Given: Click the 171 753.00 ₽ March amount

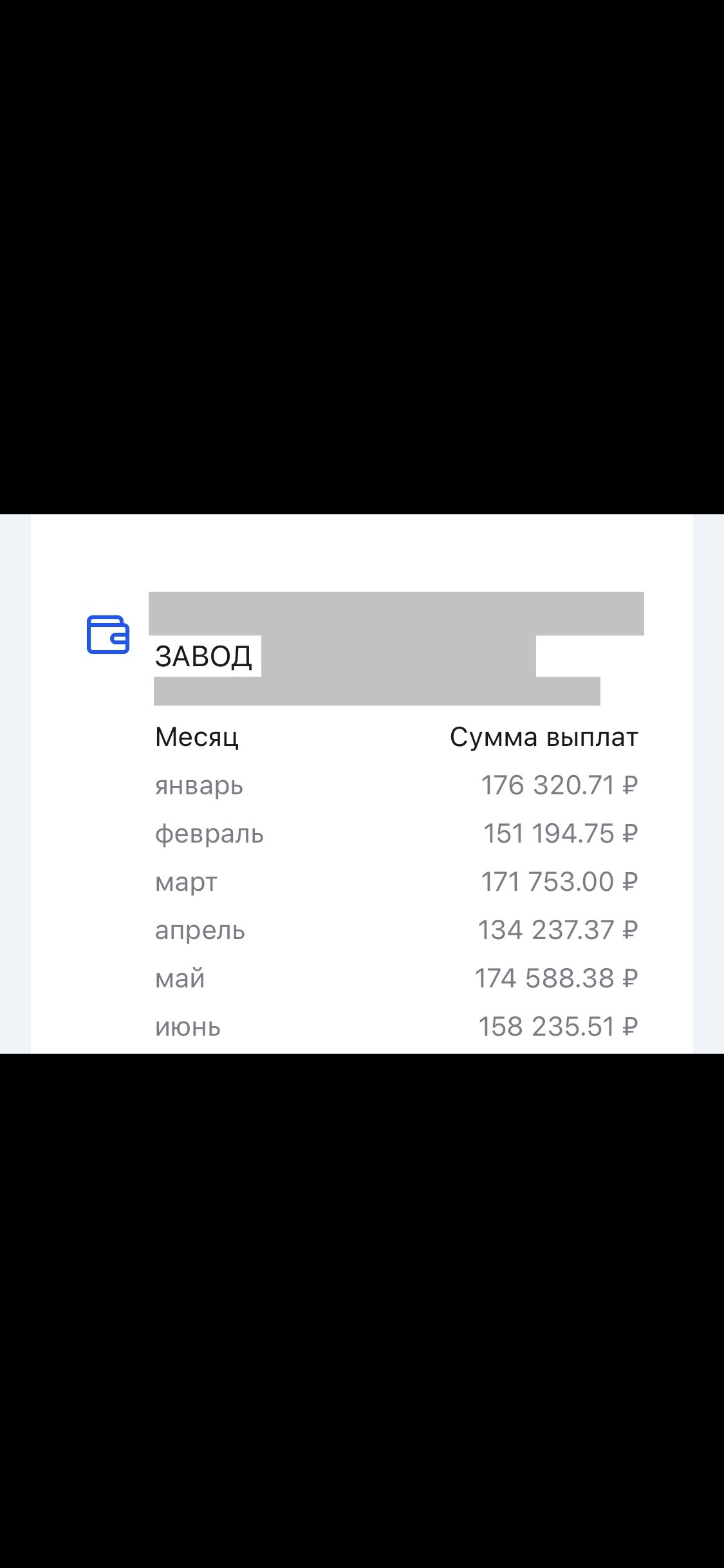Looking at the screenshot, I should click(x=559, y=882).
